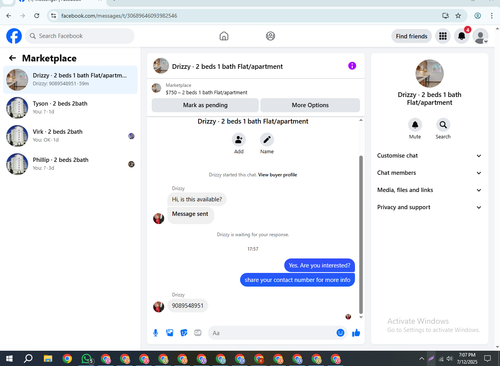The width and height of the screenshot is (500, 366).
Task: Open Windows taskbar search
Action: pyautogui.click(x=29, y=359)
